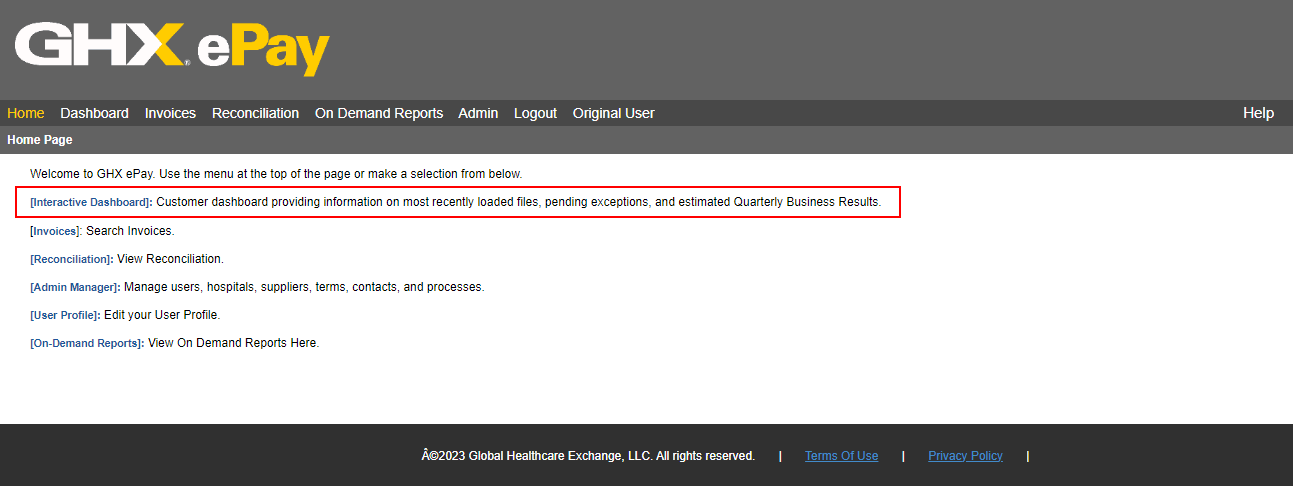Click the GHX ePay logo
Viewport: 1293px width, 486px height.
tap(172, 49)
